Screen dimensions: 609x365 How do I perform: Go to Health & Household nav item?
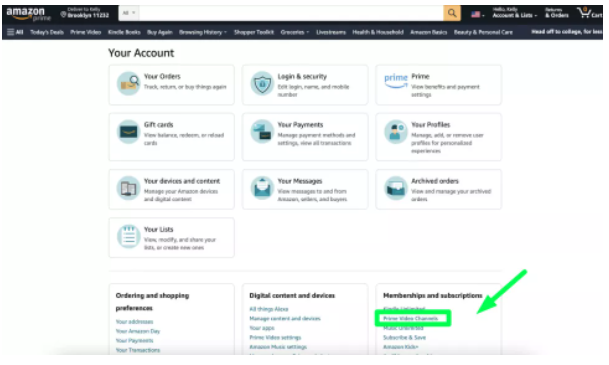(x=378, y=32)
